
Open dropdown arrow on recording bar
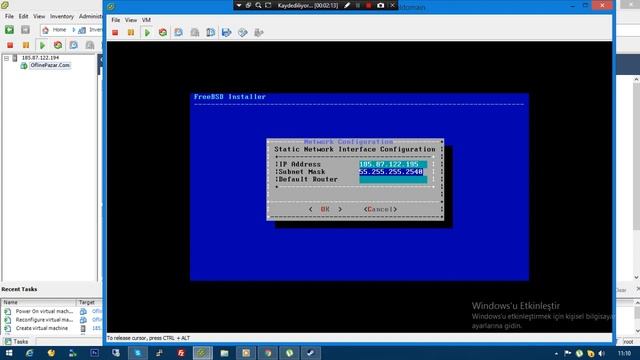[239, 5]
